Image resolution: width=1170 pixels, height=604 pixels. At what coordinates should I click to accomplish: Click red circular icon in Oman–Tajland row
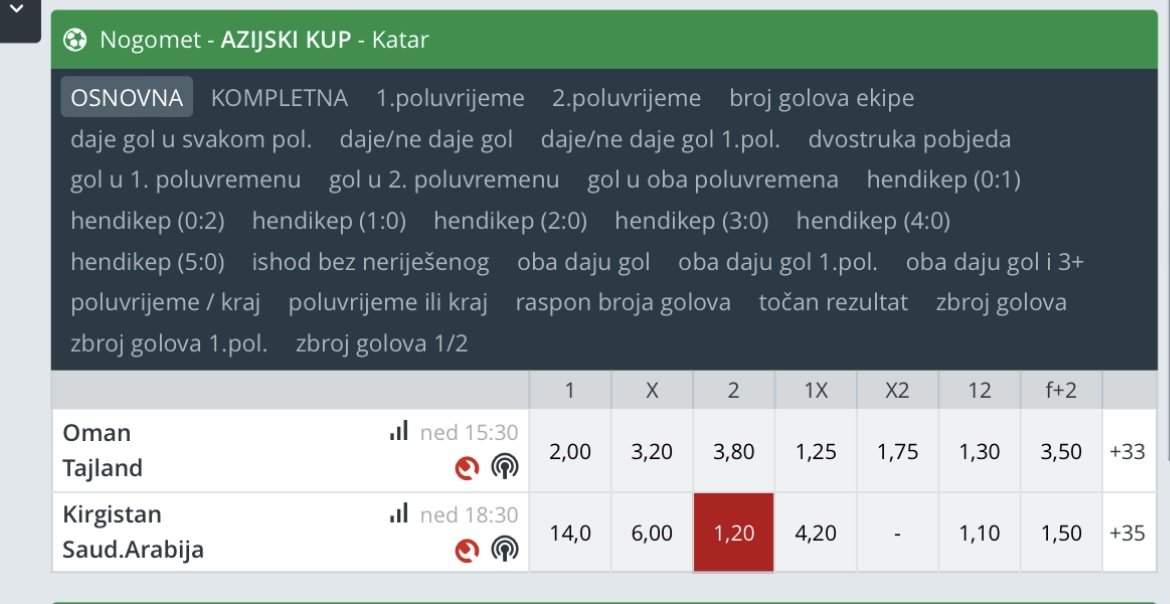coord(466,467)
